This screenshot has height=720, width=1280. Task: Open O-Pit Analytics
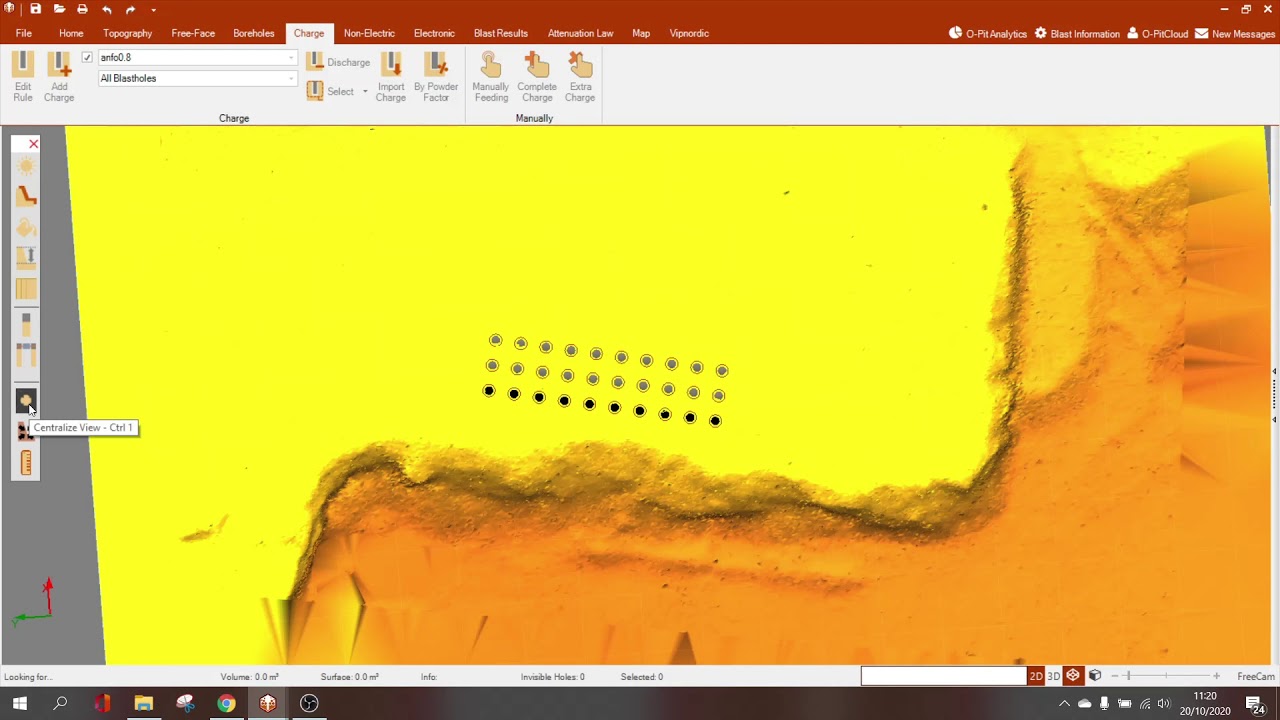[988, 34]
